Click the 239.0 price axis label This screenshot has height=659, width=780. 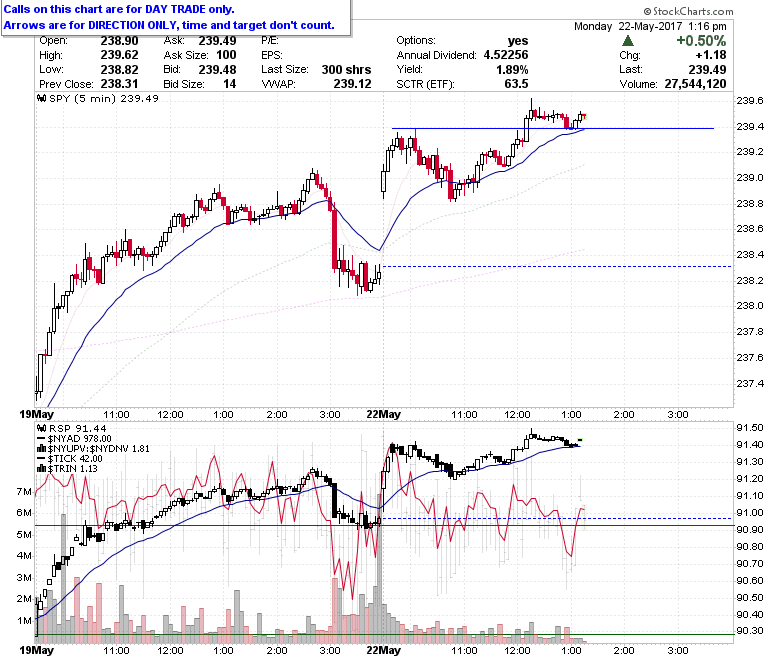click(750, 178)
